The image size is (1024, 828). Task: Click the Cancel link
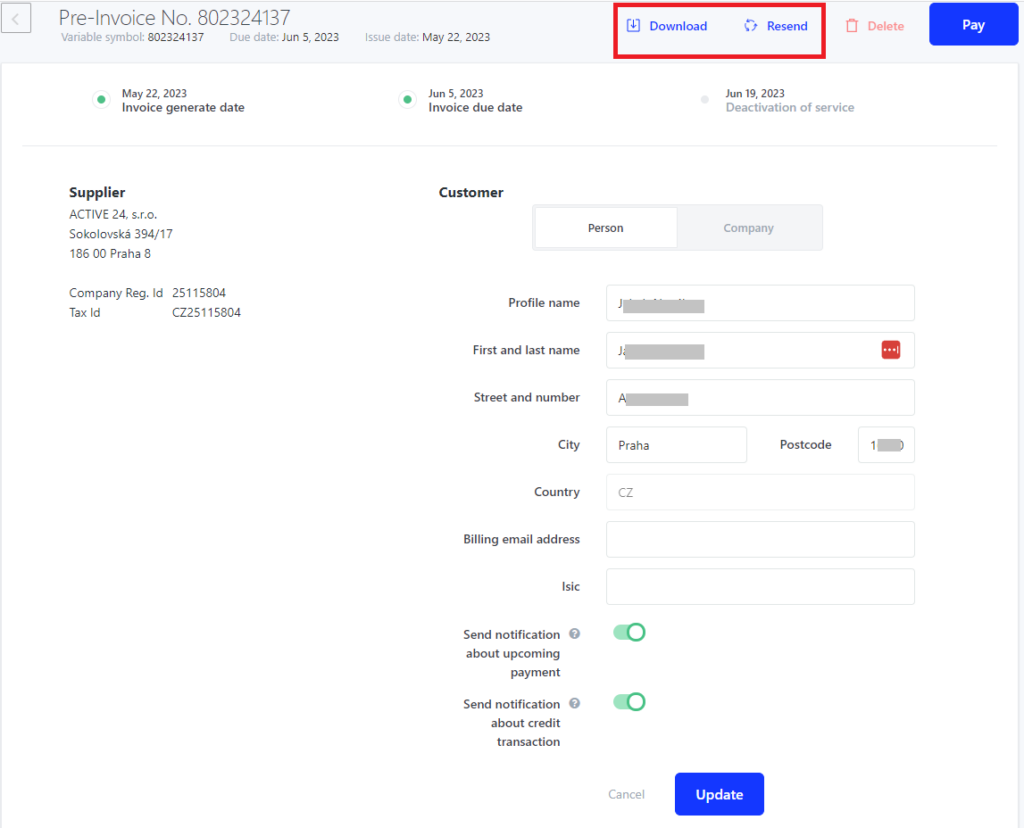[x=626, y=794]
